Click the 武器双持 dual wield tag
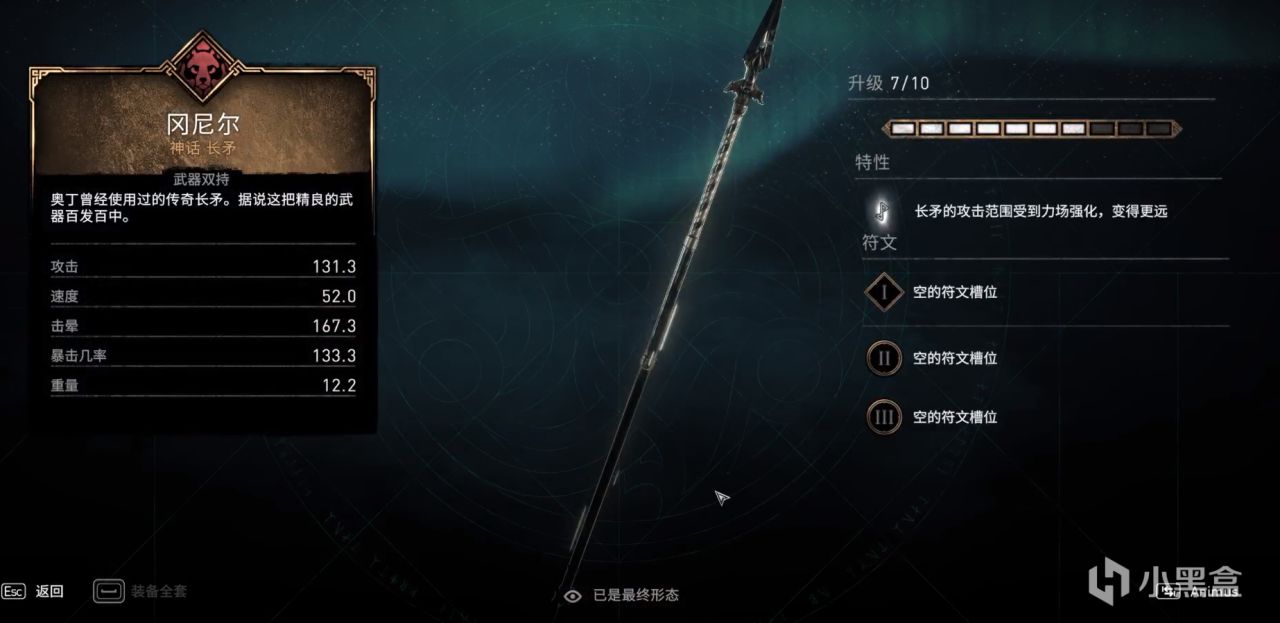Viewport: 1280px width, 623px height. 202,179
